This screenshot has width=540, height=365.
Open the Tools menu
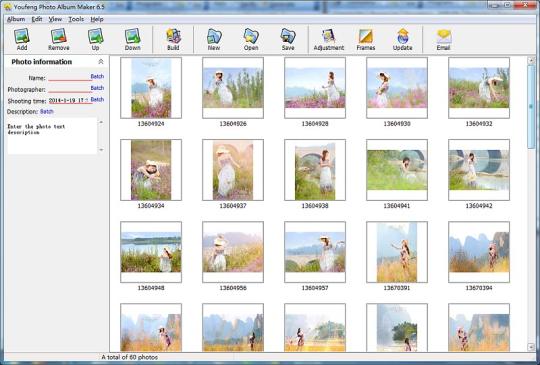[76, 19]
